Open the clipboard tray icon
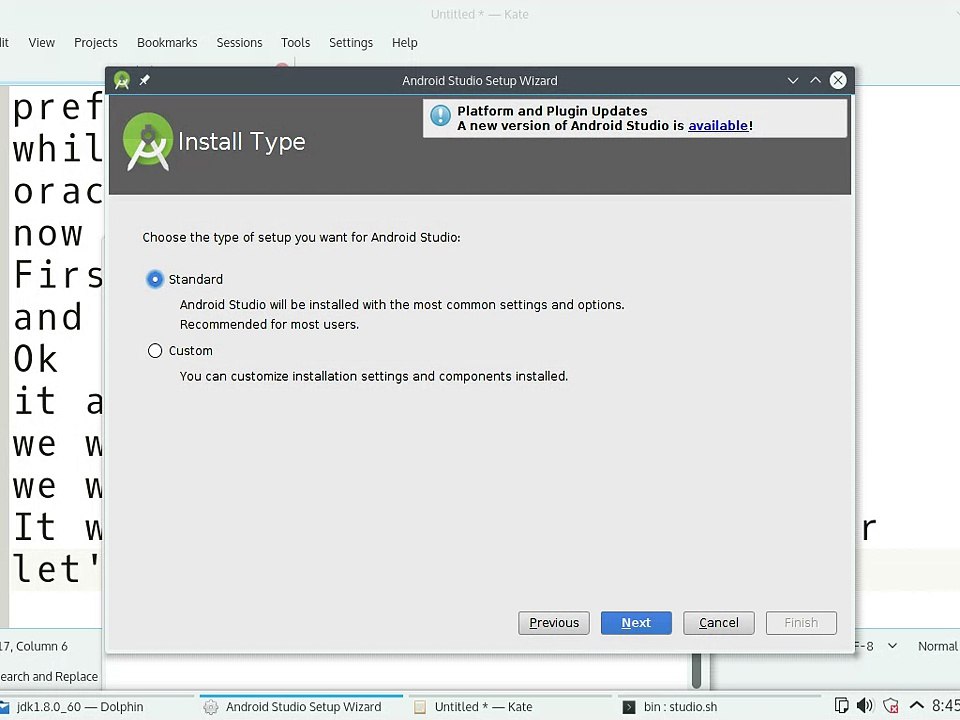960x720 pixels. [841, 706]
